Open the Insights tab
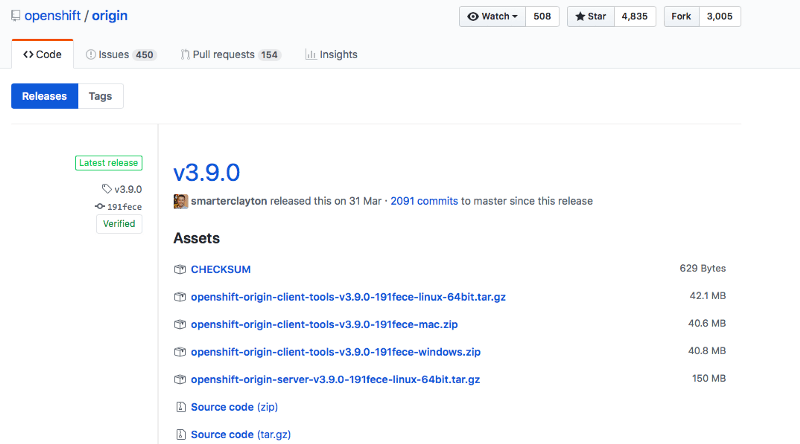 (x=331, y=55)
